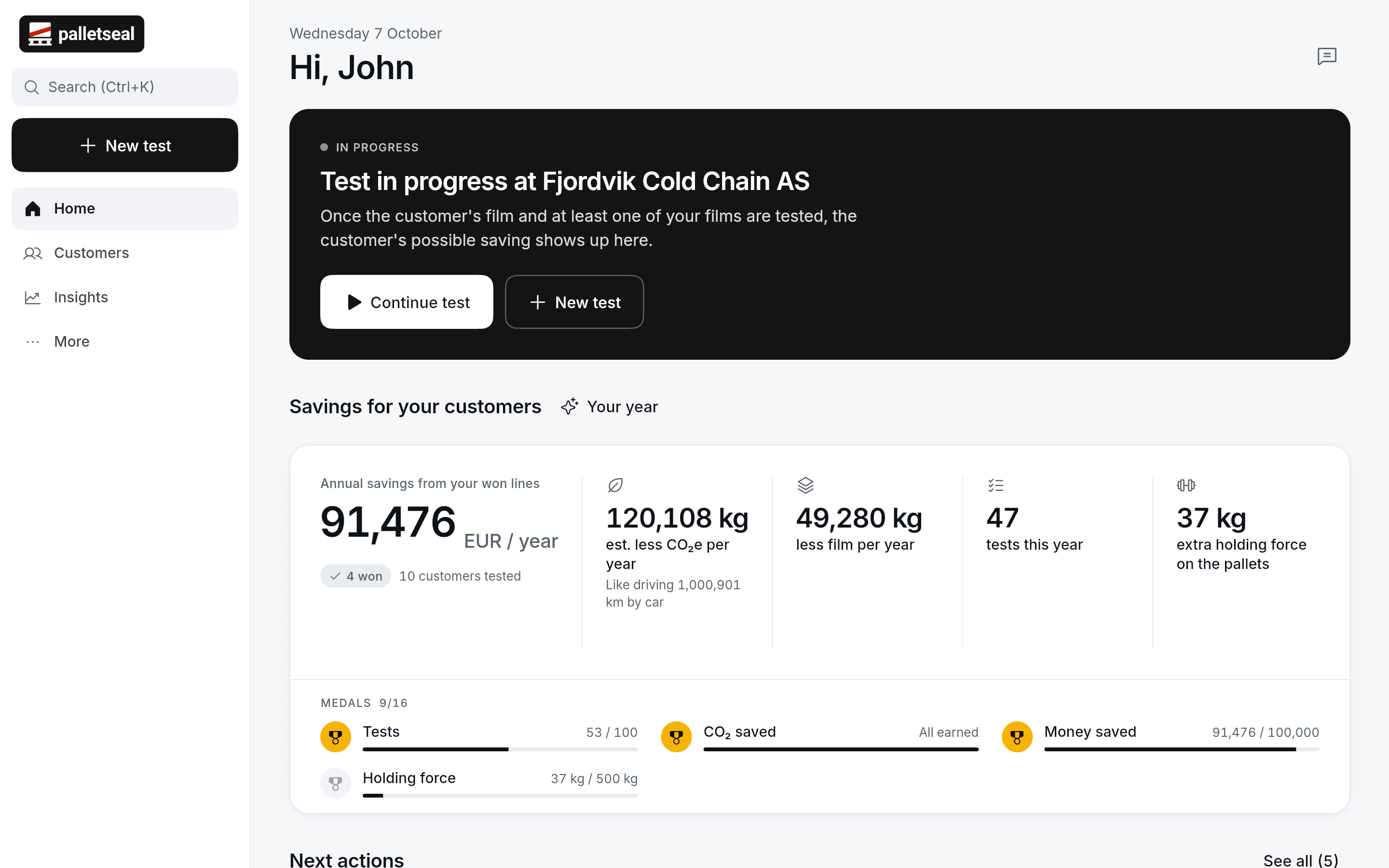Viewport: 1389px width, 868px height.
Task: Click the film layers icon
Action: 805,485
